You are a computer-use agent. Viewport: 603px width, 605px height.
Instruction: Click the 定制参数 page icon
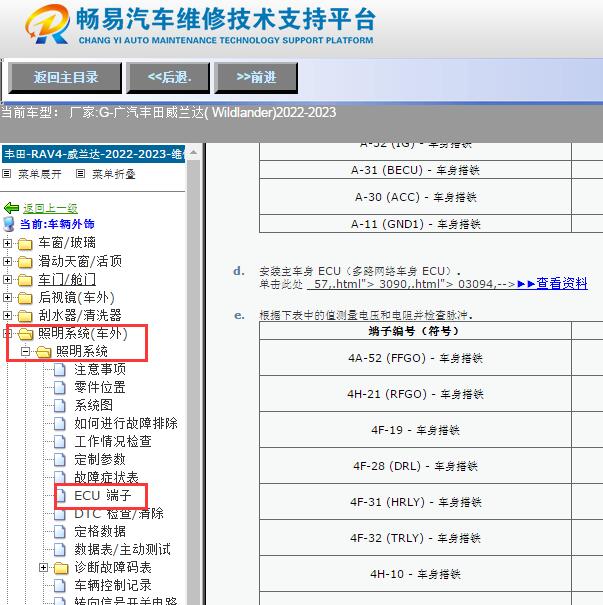60,460
